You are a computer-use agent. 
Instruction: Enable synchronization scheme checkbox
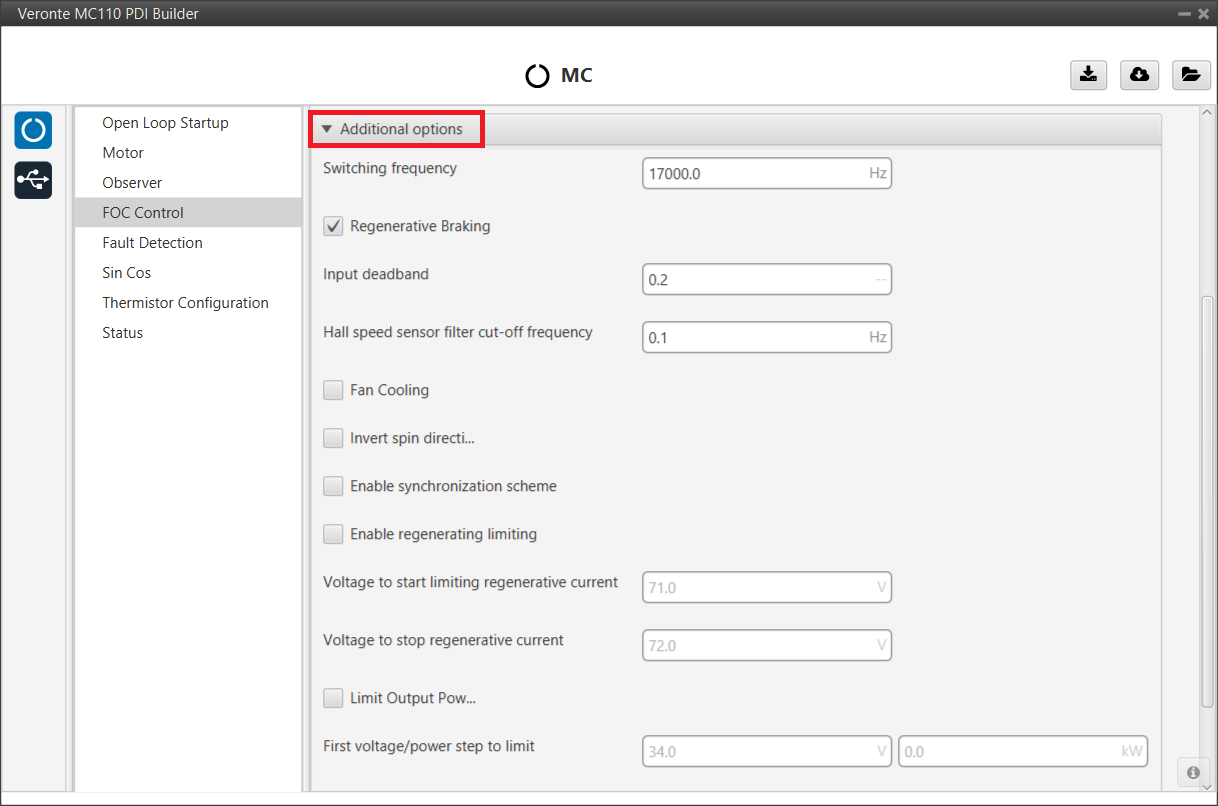click(333, 486)
